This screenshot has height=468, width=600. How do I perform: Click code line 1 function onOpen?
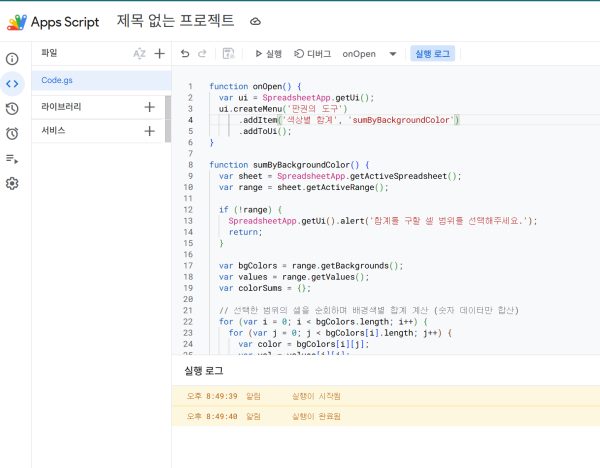[255, 86]
